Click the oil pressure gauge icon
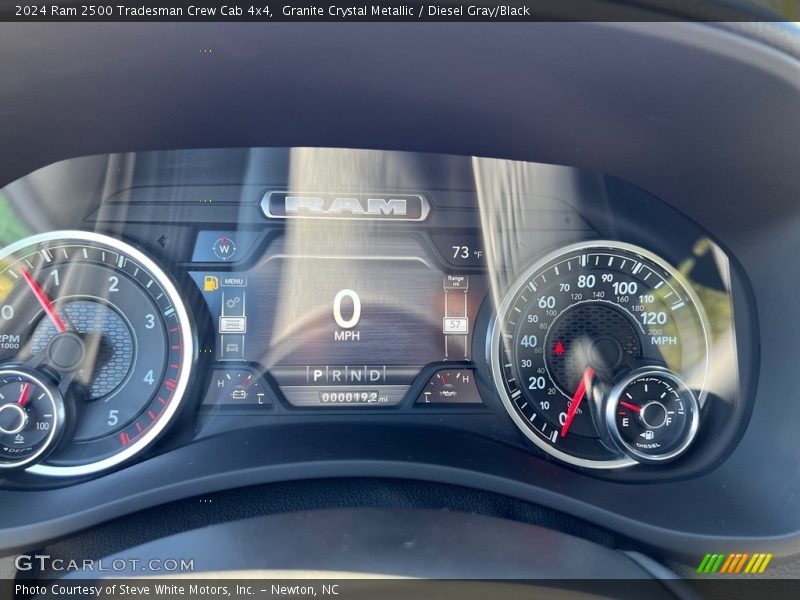 [448, 393]
